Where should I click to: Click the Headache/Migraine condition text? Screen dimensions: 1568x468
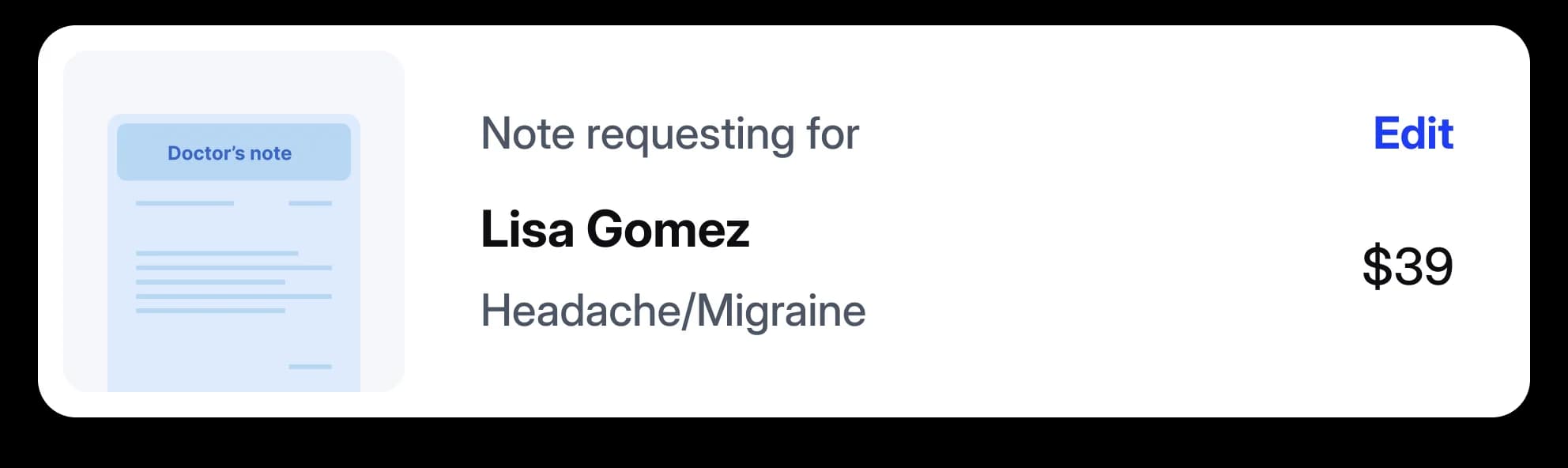(x=673, y=311)
